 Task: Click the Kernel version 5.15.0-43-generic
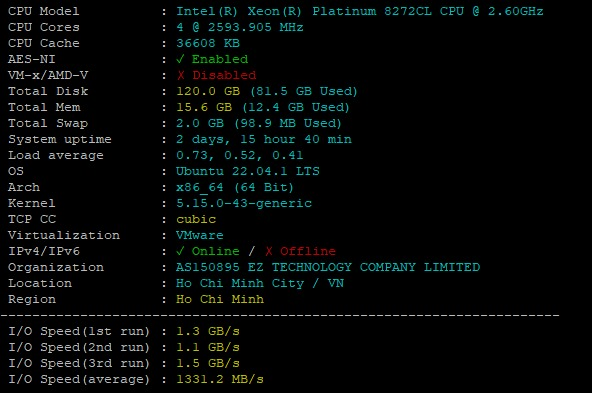[244, 203]
